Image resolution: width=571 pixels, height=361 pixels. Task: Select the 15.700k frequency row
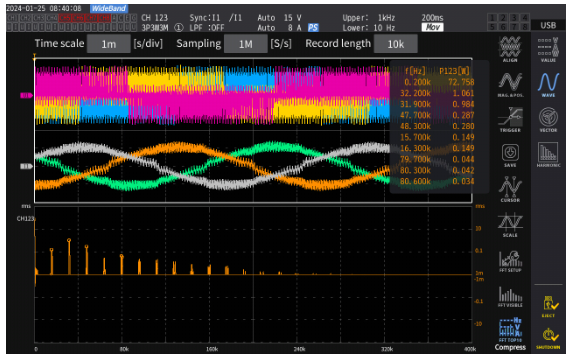[437, 137]
